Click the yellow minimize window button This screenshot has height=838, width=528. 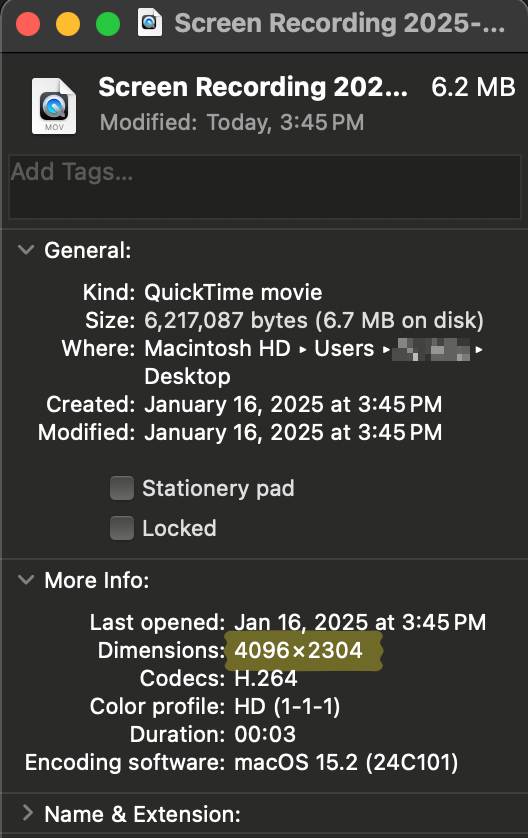coord(68,24)
